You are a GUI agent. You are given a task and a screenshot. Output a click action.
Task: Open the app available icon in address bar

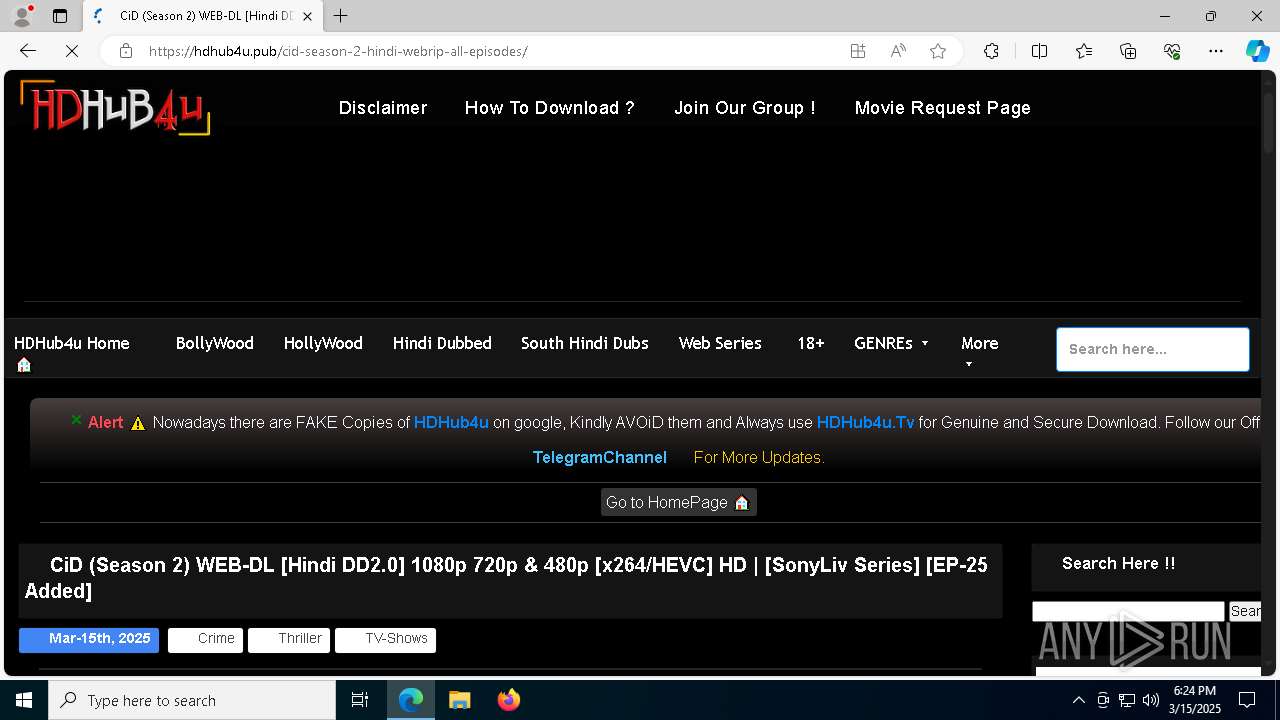pyautogui.click(x=858, y=51)
